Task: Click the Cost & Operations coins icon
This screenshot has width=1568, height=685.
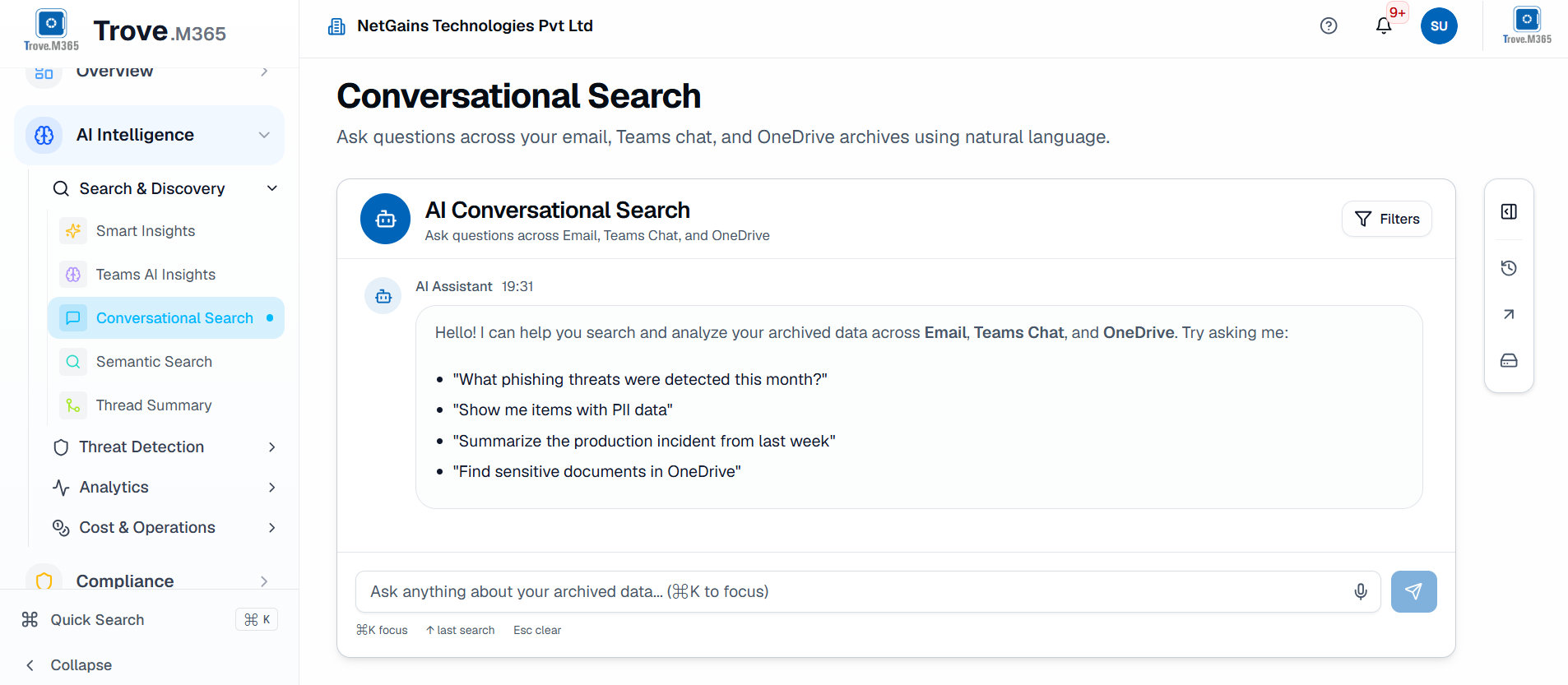Action: click(x=61, y=528)
